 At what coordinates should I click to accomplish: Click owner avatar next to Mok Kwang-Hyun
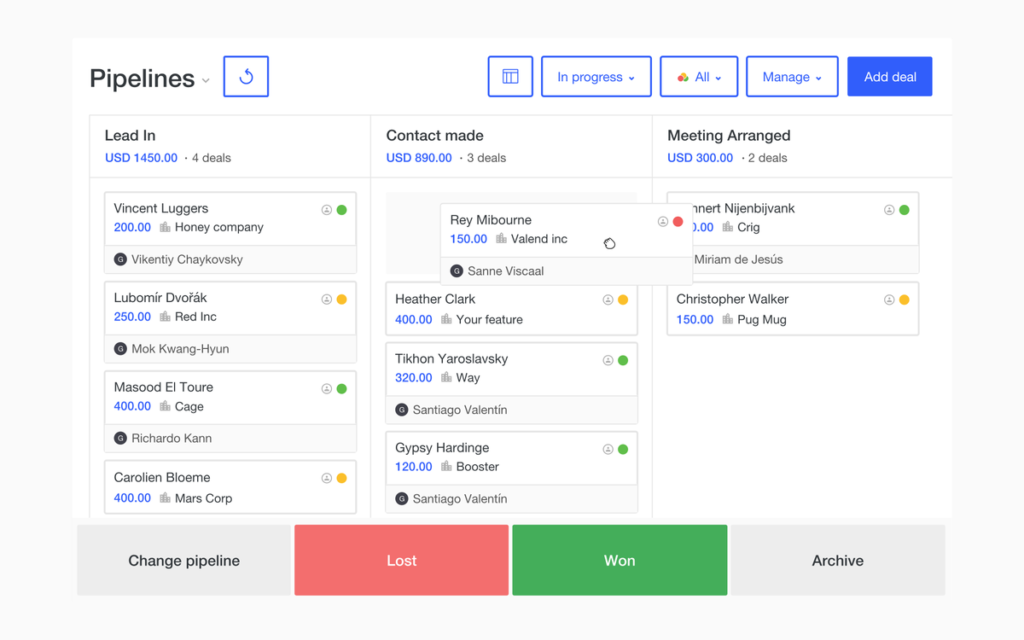tap(120, 349)
